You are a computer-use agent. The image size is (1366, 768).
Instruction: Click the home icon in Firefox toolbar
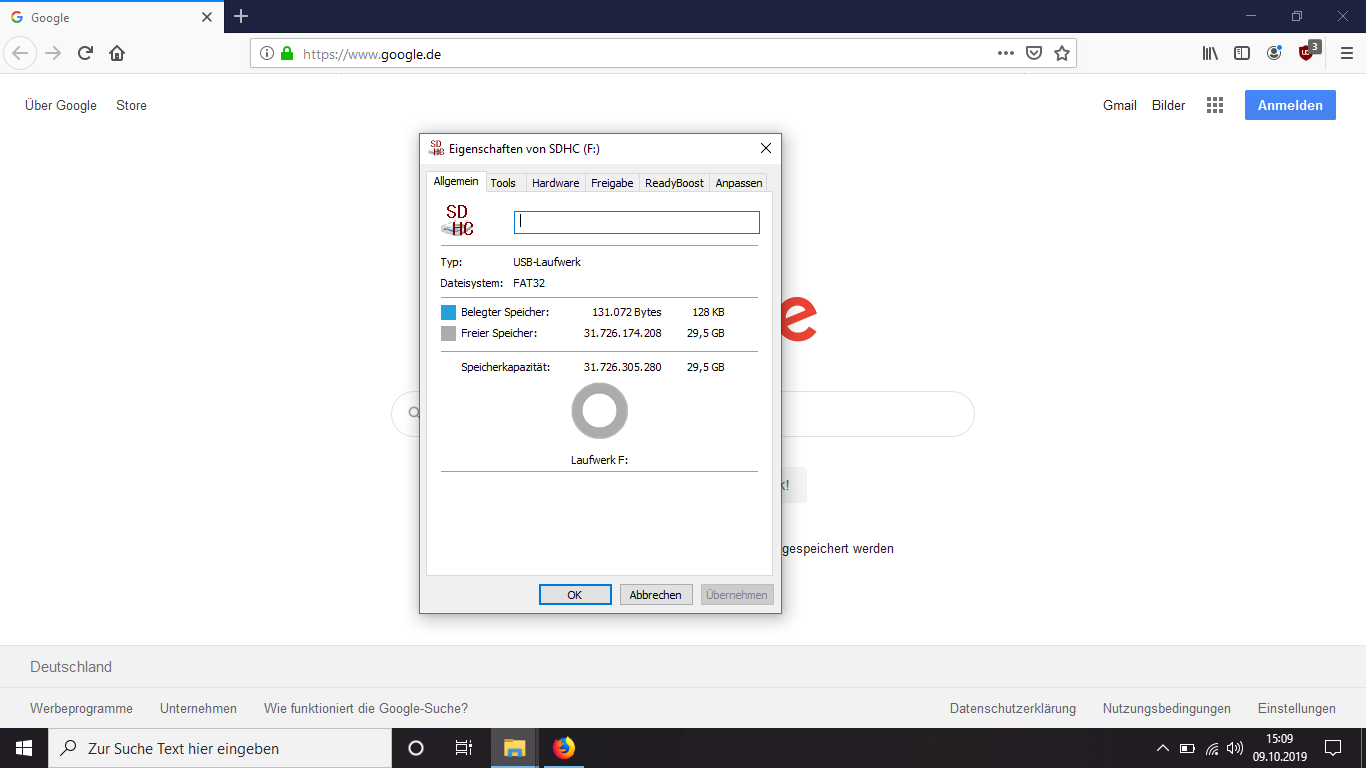point(116,53)
